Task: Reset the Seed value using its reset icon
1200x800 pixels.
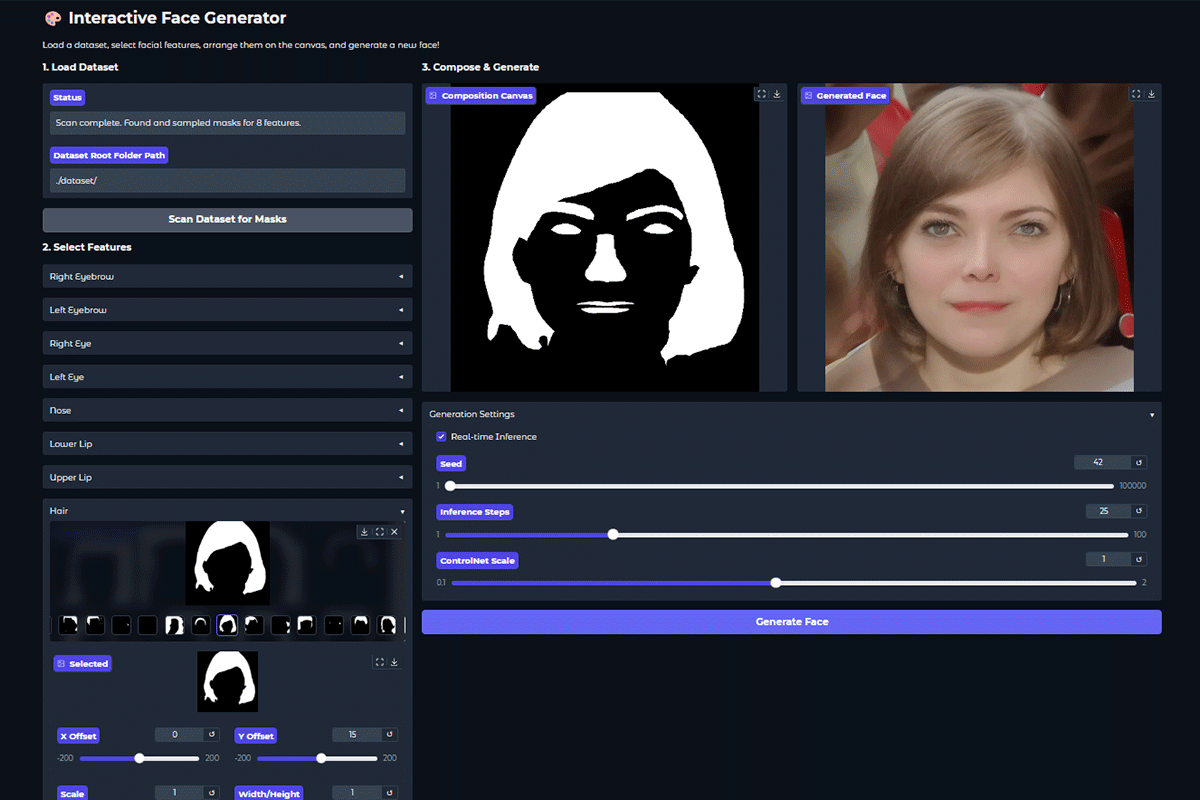Action: pos(1138,462)
